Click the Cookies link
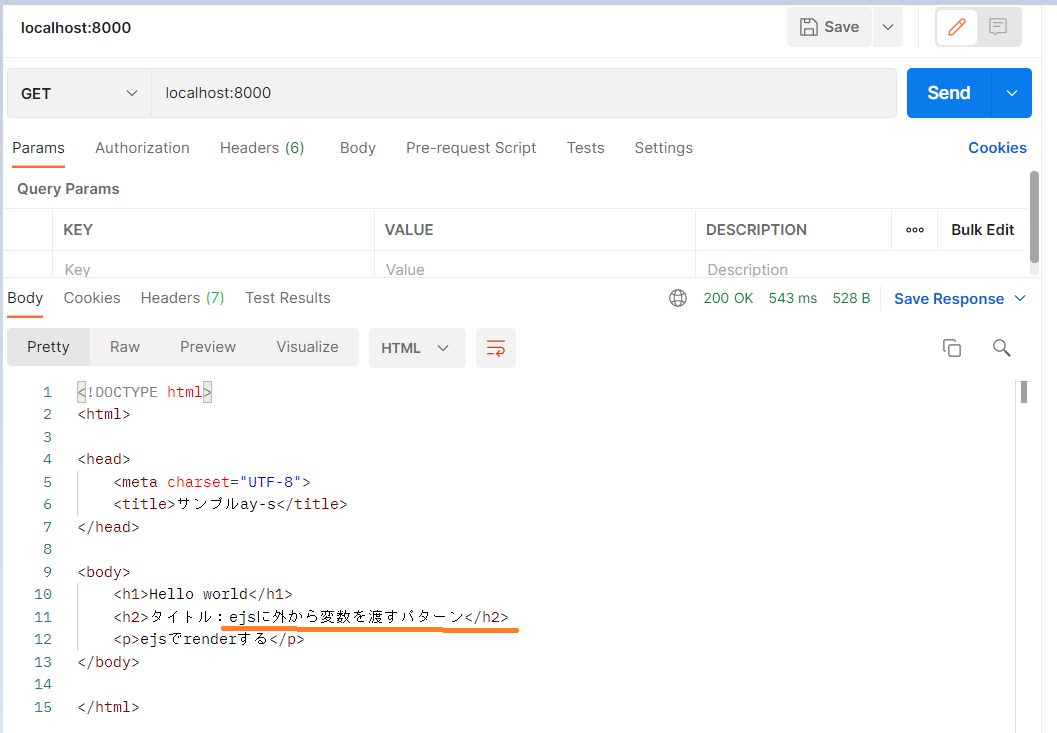This screenshot has height=733, width=1057. [997, 148]
